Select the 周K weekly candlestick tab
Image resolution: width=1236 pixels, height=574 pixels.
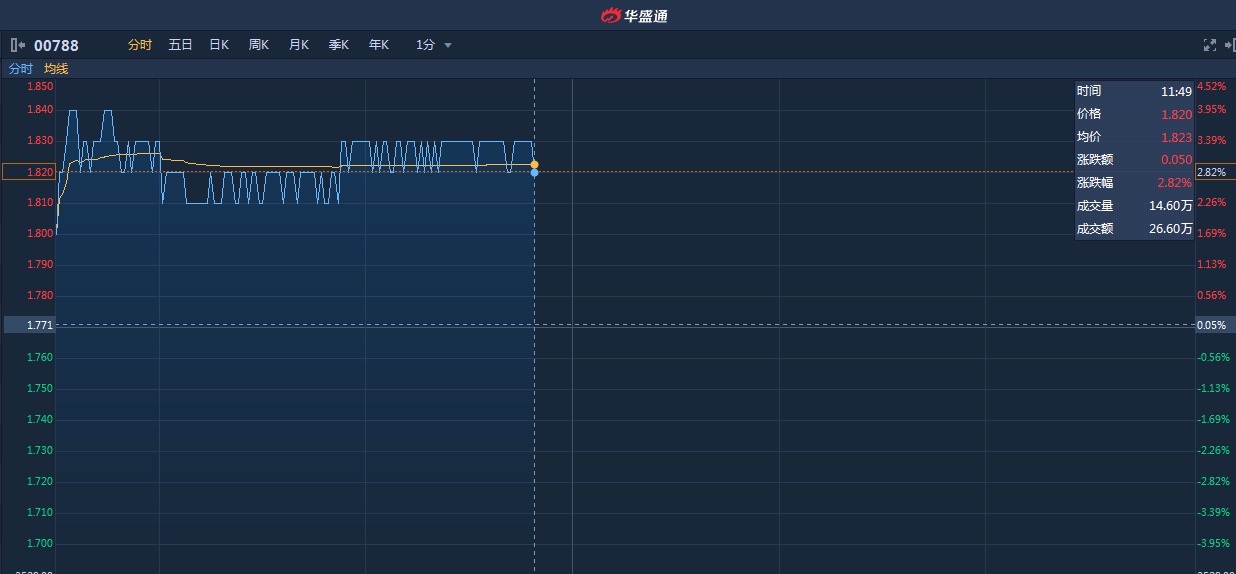click(259, 45)
